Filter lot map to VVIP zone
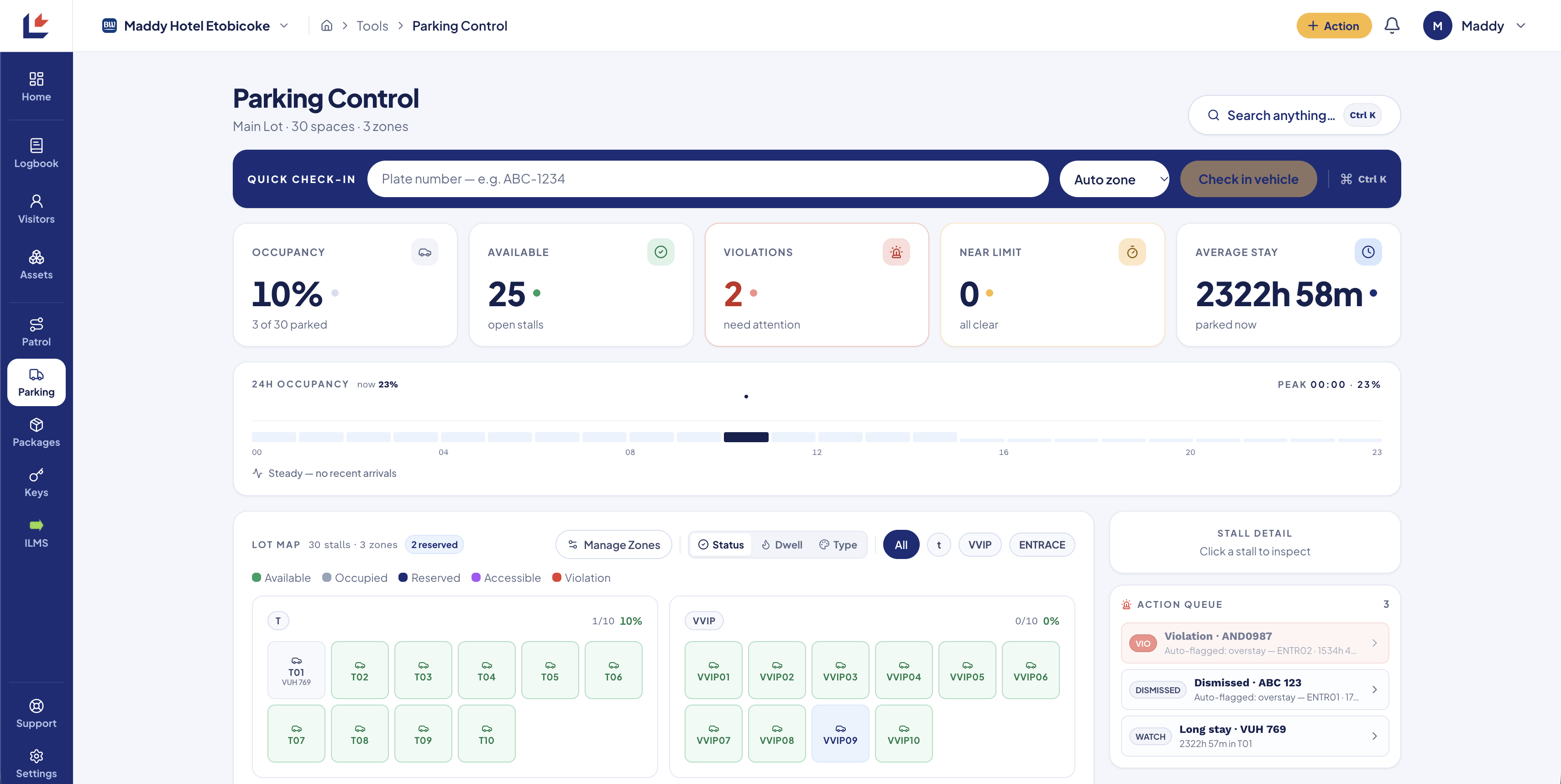The height and width of the screenshot is (784, 1561). [980, 545]
